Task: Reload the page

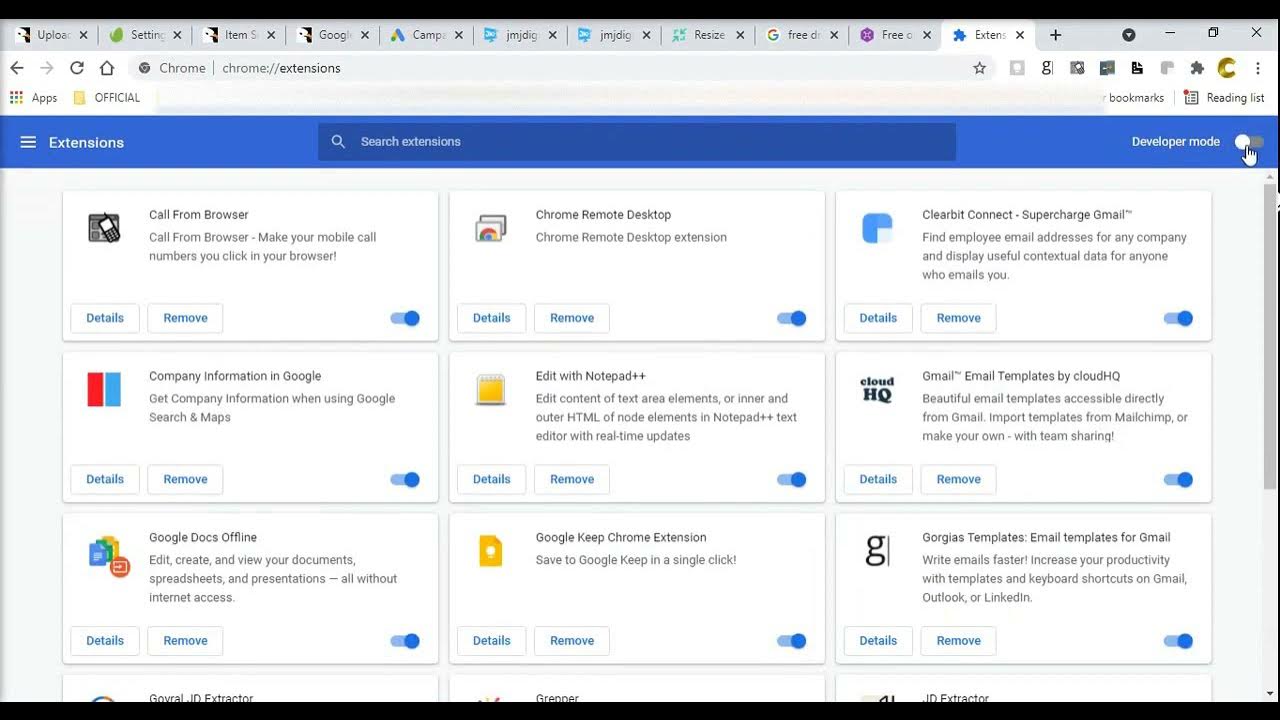Action: 77,68
